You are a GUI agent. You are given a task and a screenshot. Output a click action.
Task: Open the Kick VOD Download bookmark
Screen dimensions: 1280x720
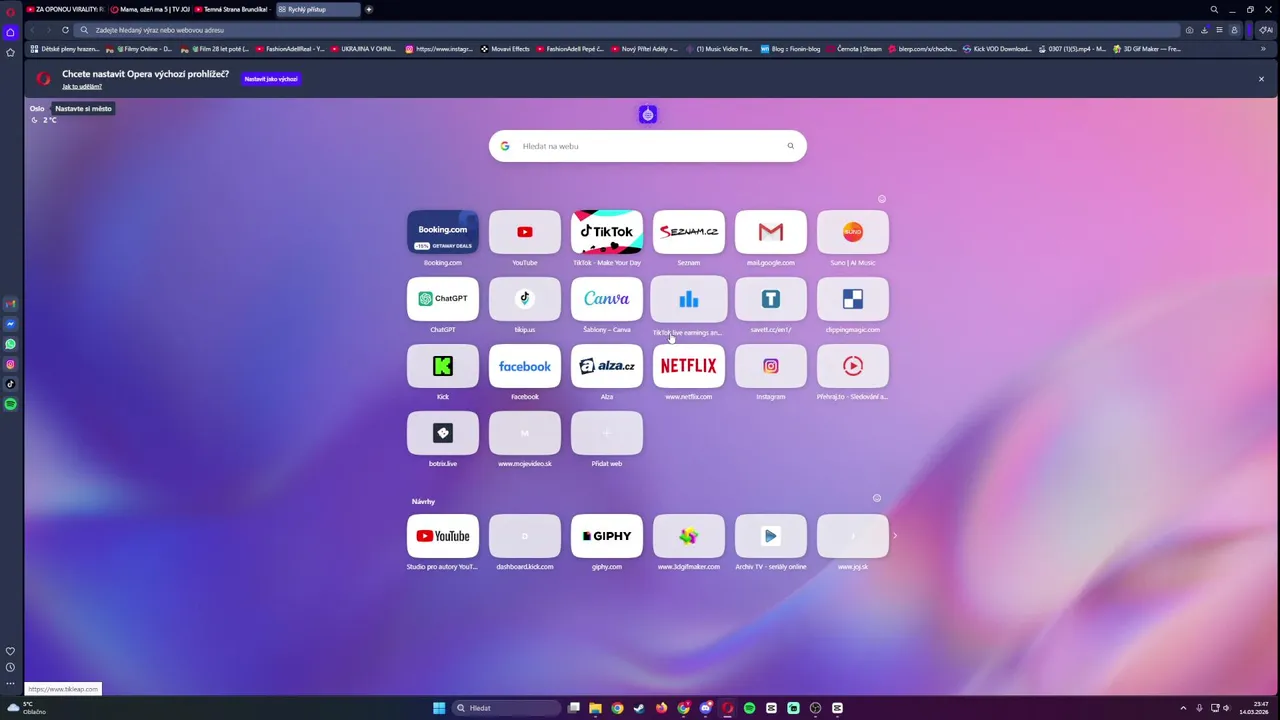(x=996, y=49)
